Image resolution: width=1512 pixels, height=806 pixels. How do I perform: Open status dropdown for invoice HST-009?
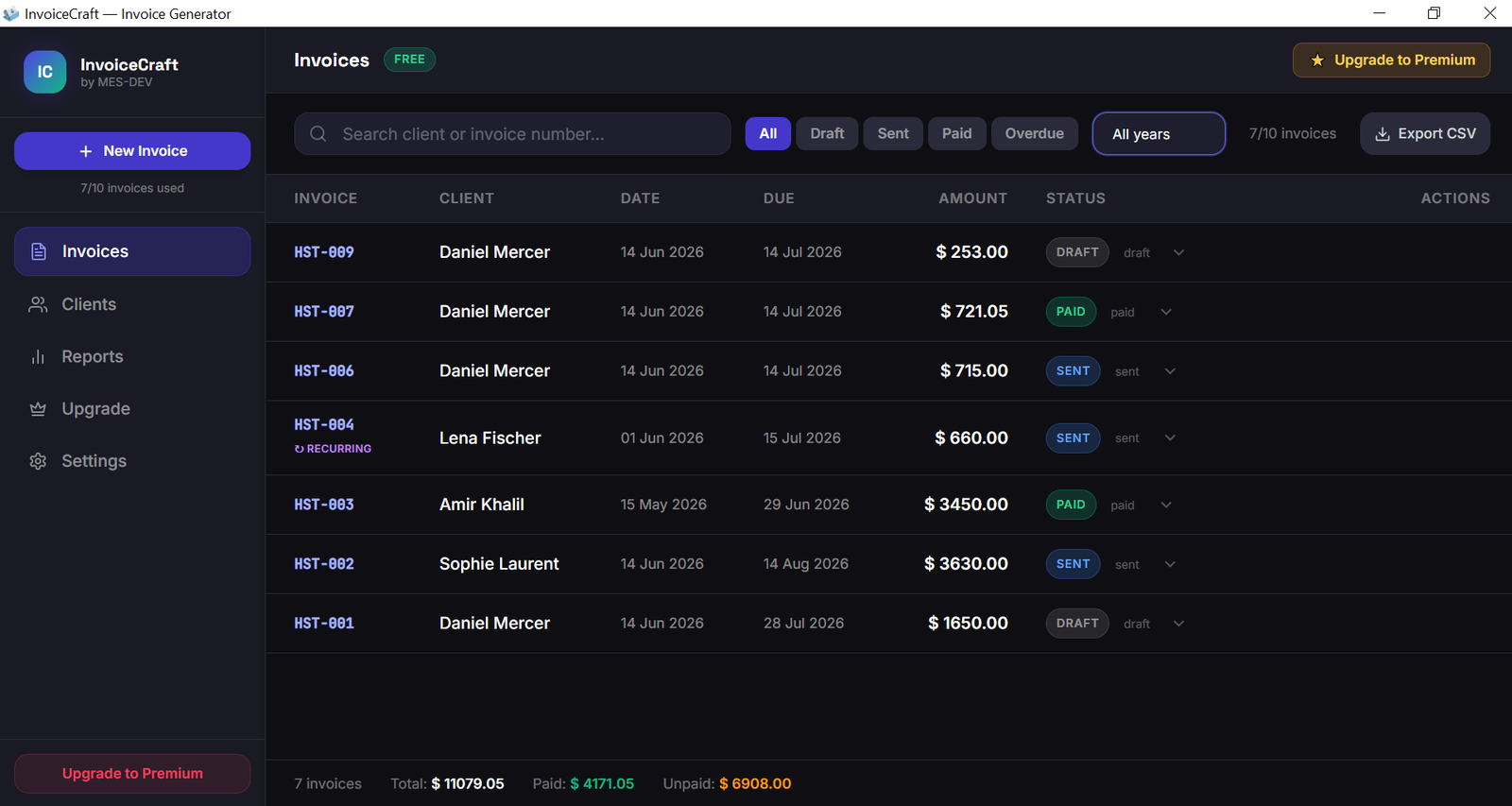pos(1154,252)
